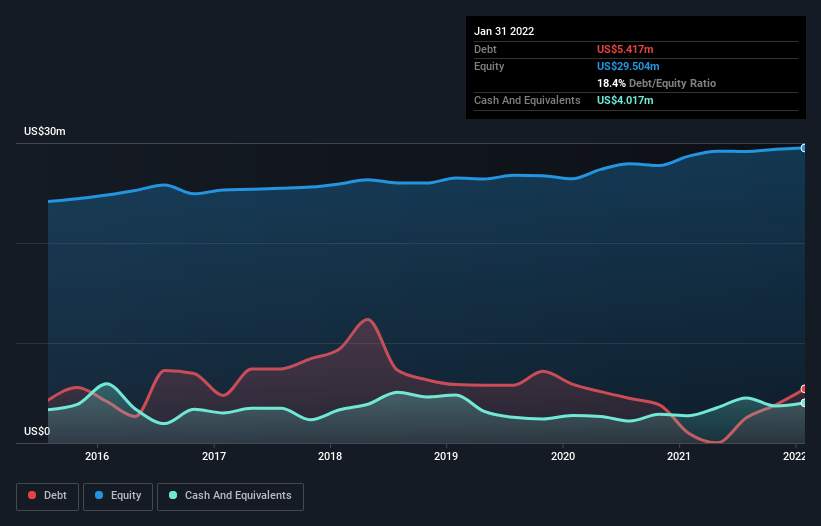821x526 pixels.
Task: Click the red Debt end-point marker
Action: click(804, 389)
